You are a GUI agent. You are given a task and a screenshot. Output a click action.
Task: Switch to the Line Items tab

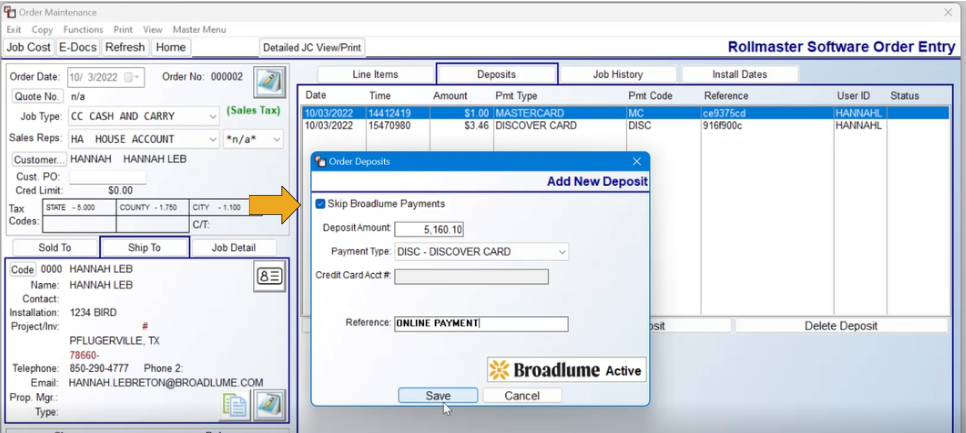coord(375,75)
